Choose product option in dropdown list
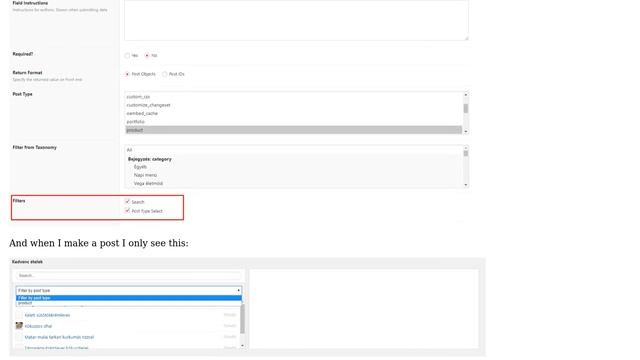 click(x=129, y=303)
